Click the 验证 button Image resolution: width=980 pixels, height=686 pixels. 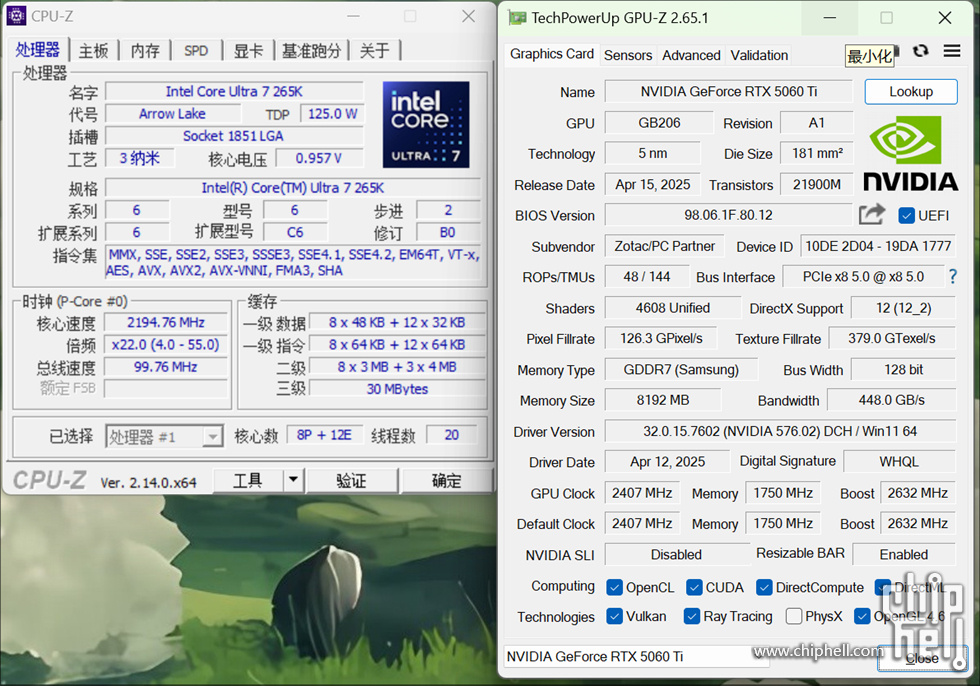(351, 480)
